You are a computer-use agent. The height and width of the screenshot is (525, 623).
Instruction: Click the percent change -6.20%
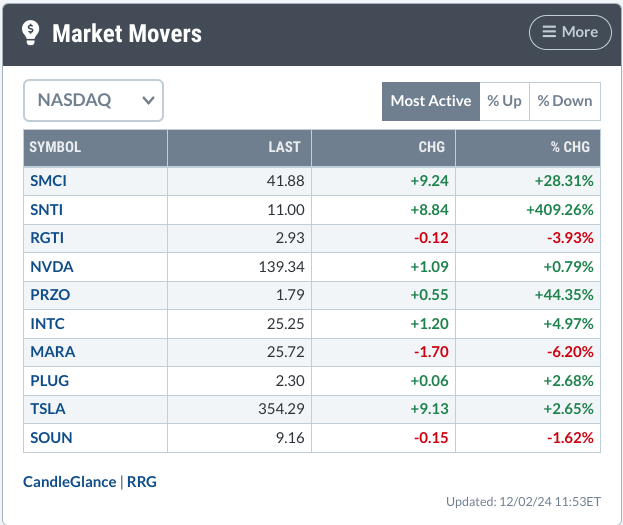(570, 352)
